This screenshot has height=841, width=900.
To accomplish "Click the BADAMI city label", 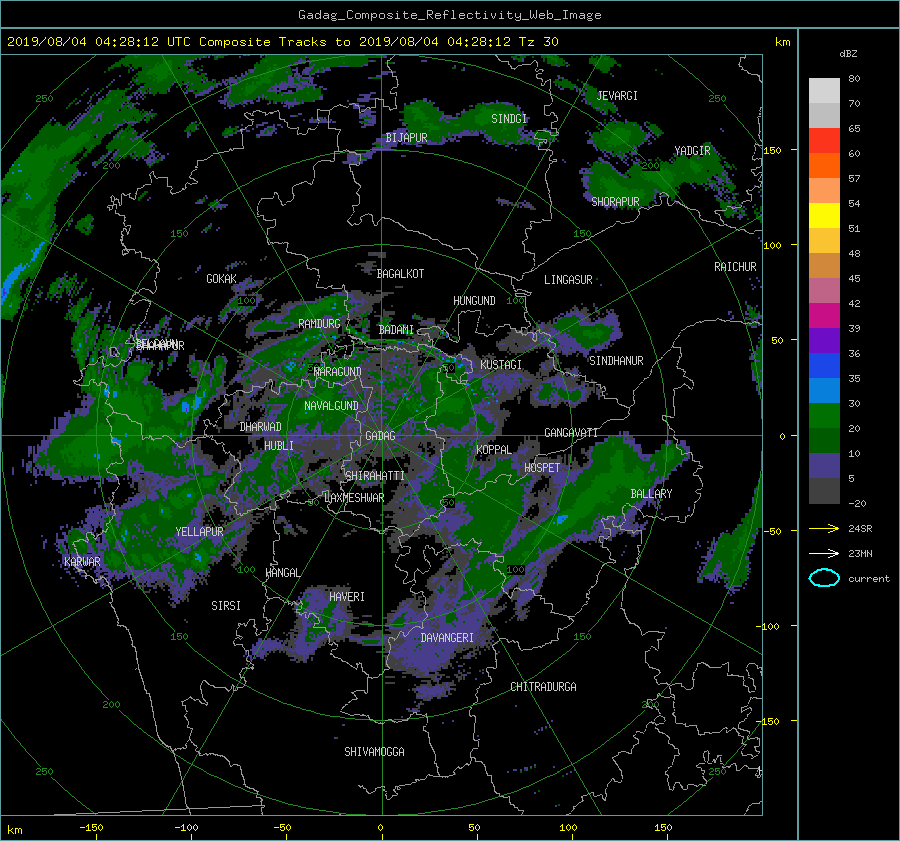I will (x=396, y=330).
